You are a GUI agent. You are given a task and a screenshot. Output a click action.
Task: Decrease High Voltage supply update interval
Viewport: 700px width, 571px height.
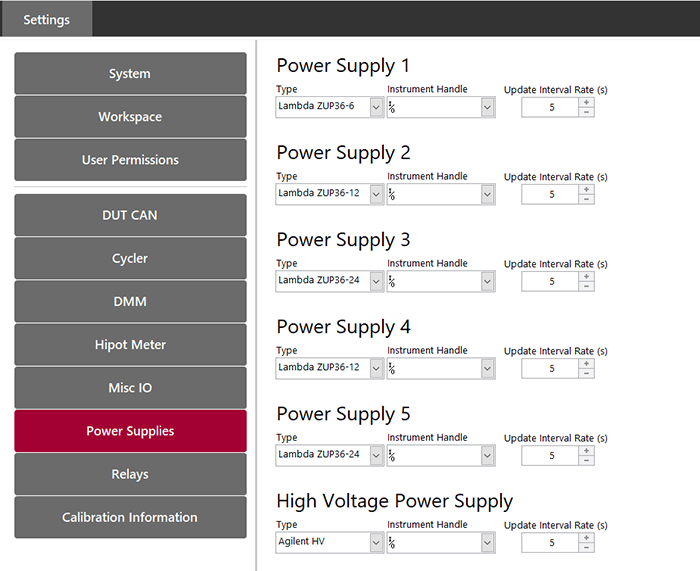[586, 547]
